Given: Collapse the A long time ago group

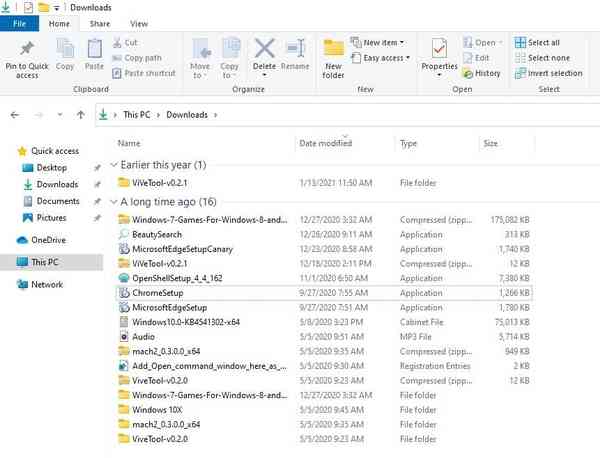Looking at the screenshot, I should tap(114, 202).
